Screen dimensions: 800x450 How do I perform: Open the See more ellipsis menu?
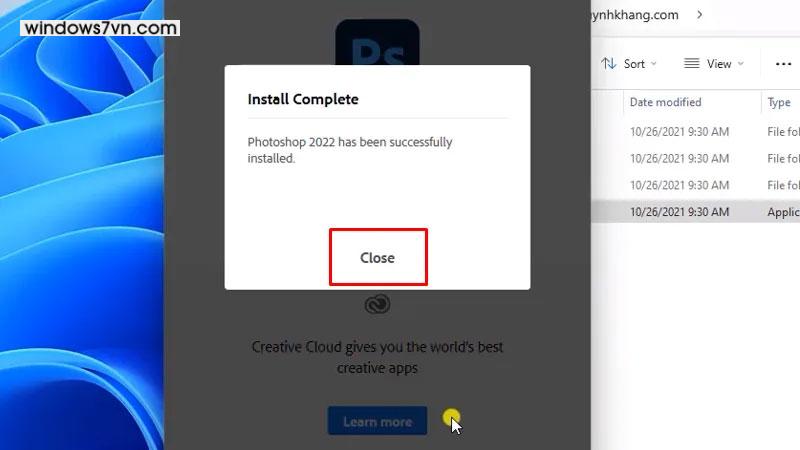pyautogui.click(x=783, y=63)
